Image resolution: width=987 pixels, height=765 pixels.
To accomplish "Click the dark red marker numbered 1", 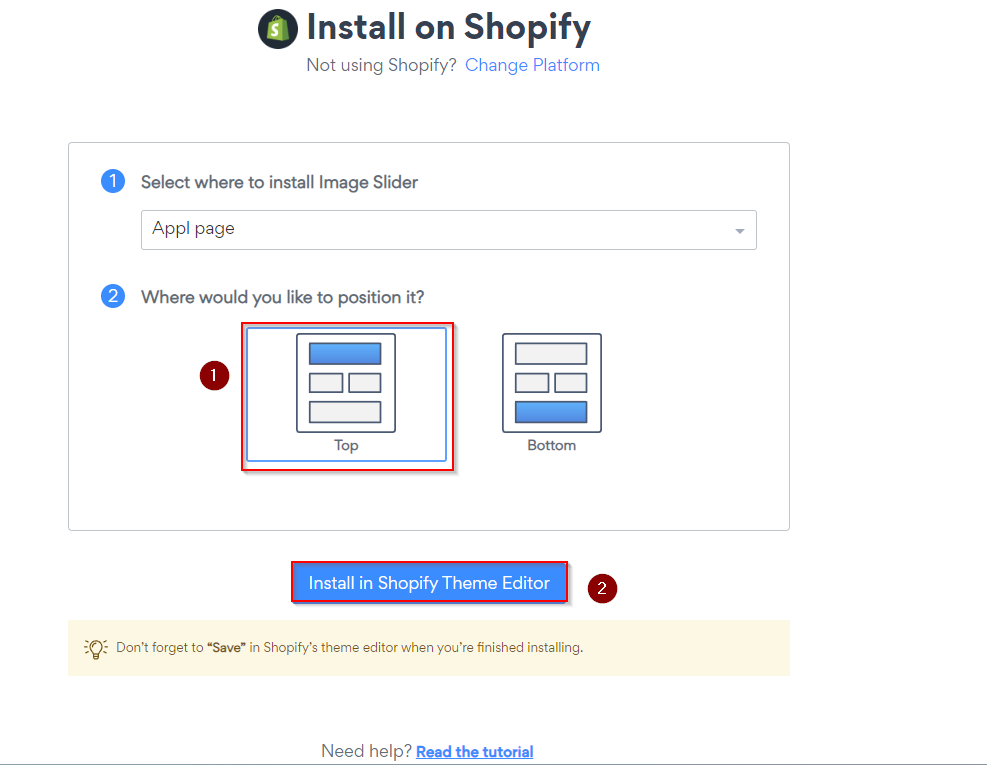I will point(214,375).
